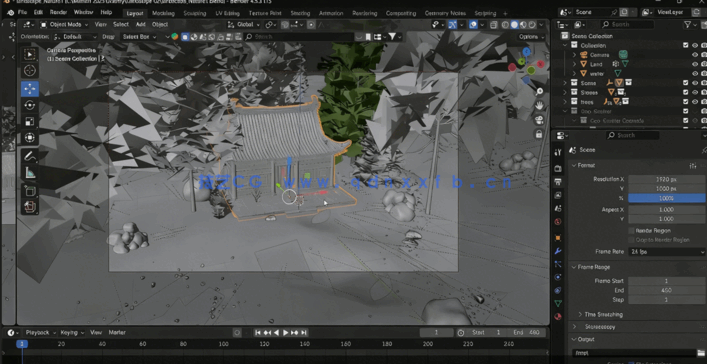Open the File menu
This screenshot has height=364, width=707.
tap(22, 13)
